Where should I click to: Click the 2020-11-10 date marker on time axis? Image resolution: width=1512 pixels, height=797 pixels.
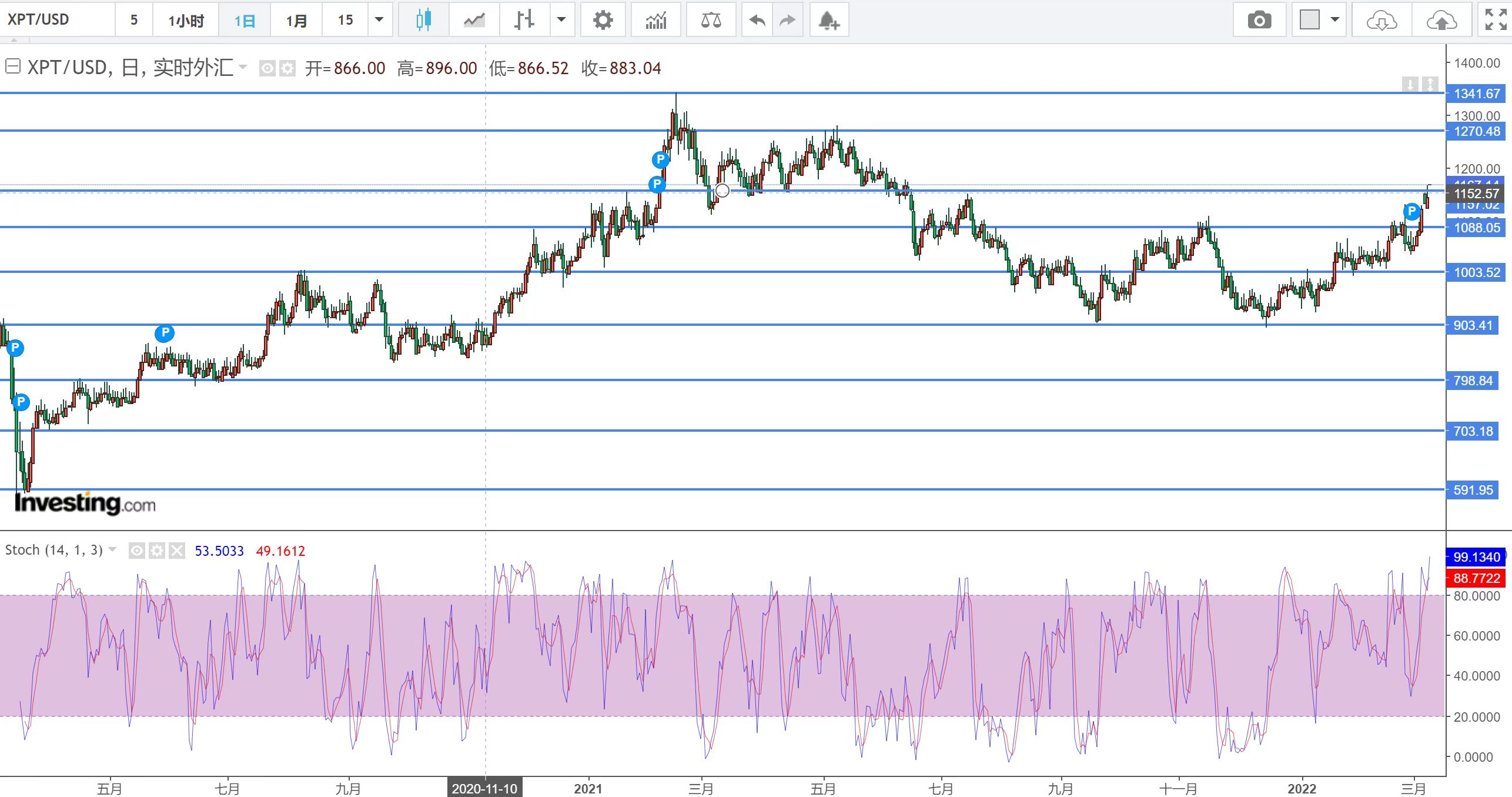point(484,788)
